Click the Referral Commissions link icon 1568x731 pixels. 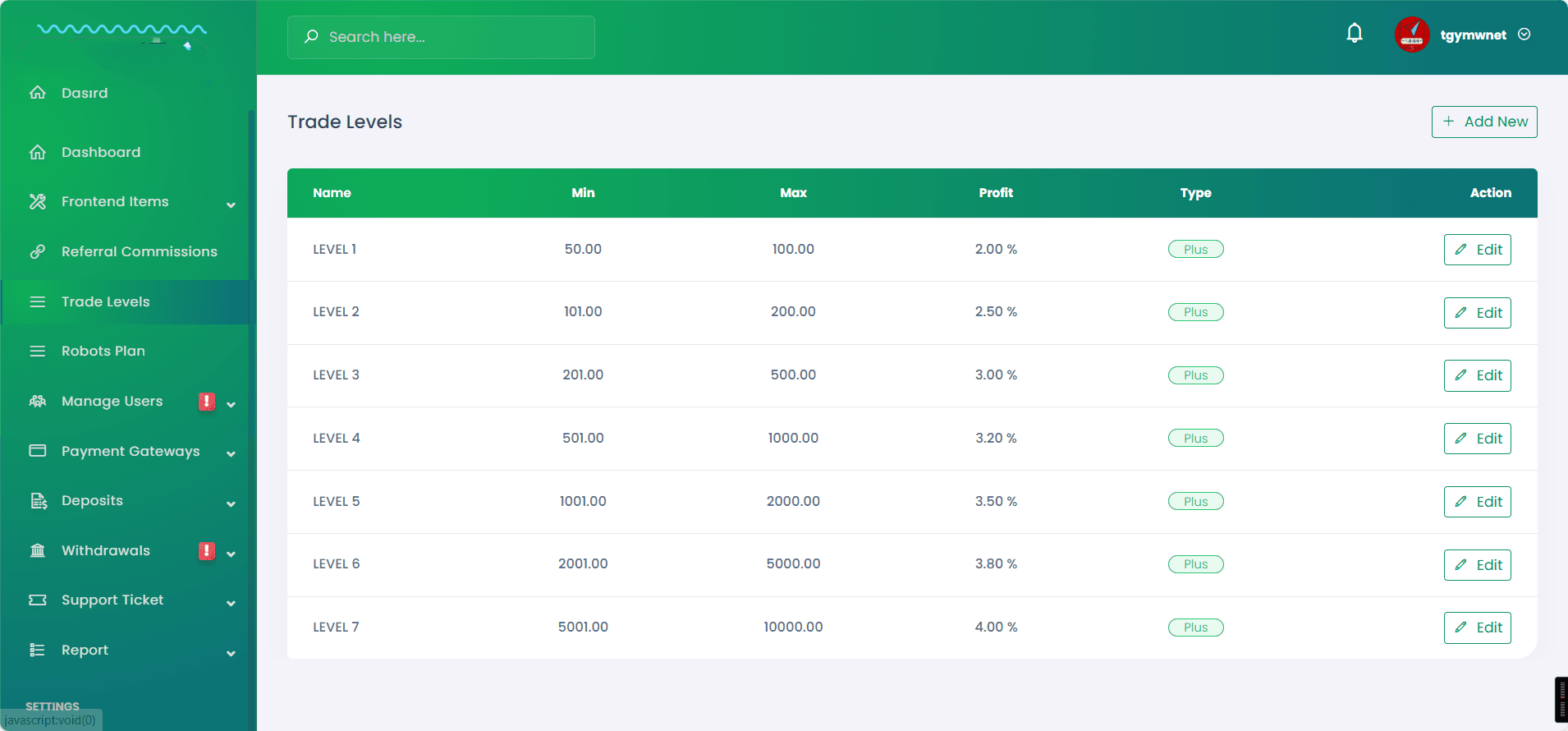38,251
